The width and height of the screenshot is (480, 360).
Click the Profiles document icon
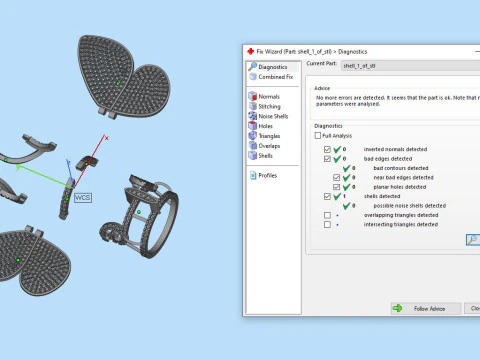253,175
